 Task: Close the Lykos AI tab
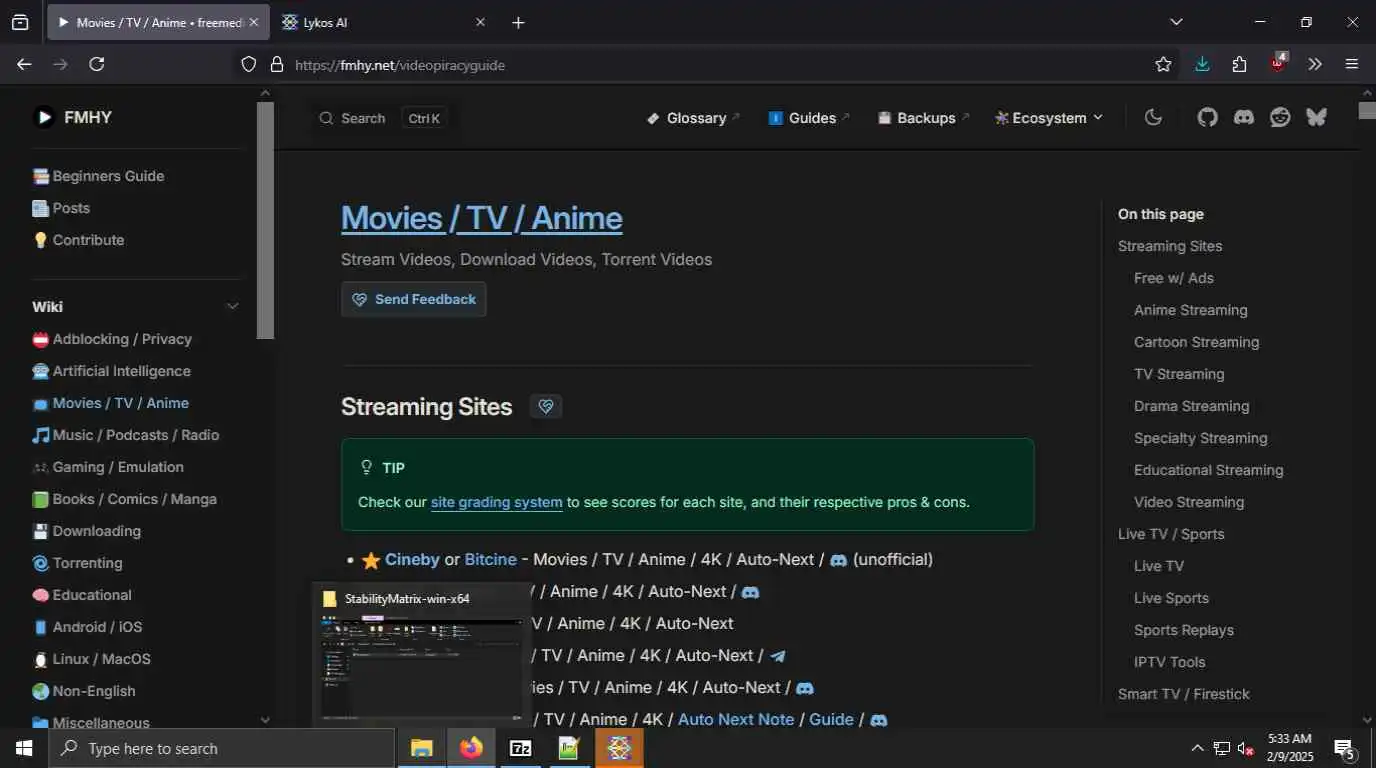tap(480, 22)
